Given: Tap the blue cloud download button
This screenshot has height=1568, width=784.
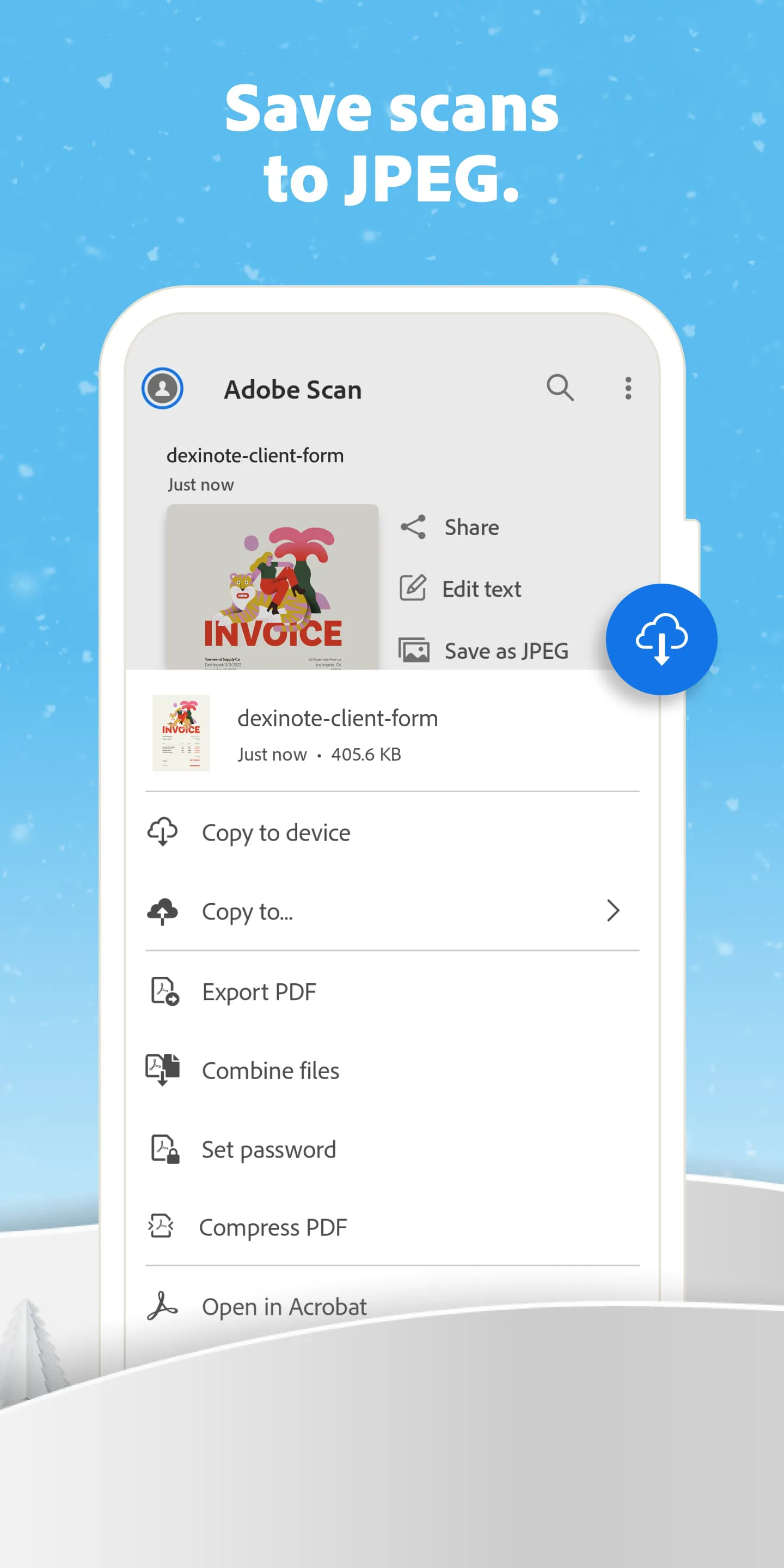Looking at the screenshot, I should 661,639.
